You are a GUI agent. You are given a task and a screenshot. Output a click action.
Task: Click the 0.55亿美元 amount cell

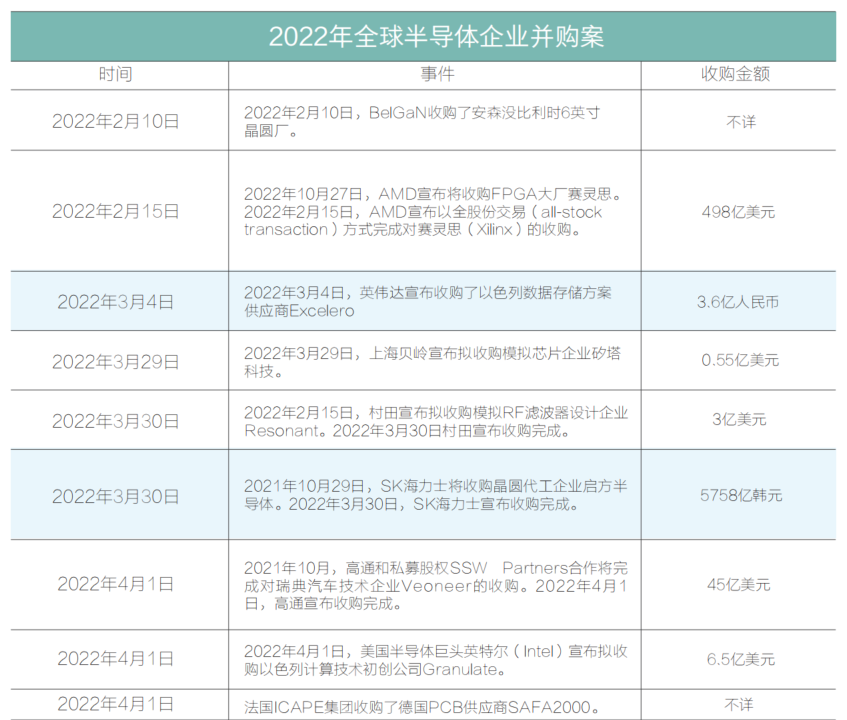click(x=739, y=360)
